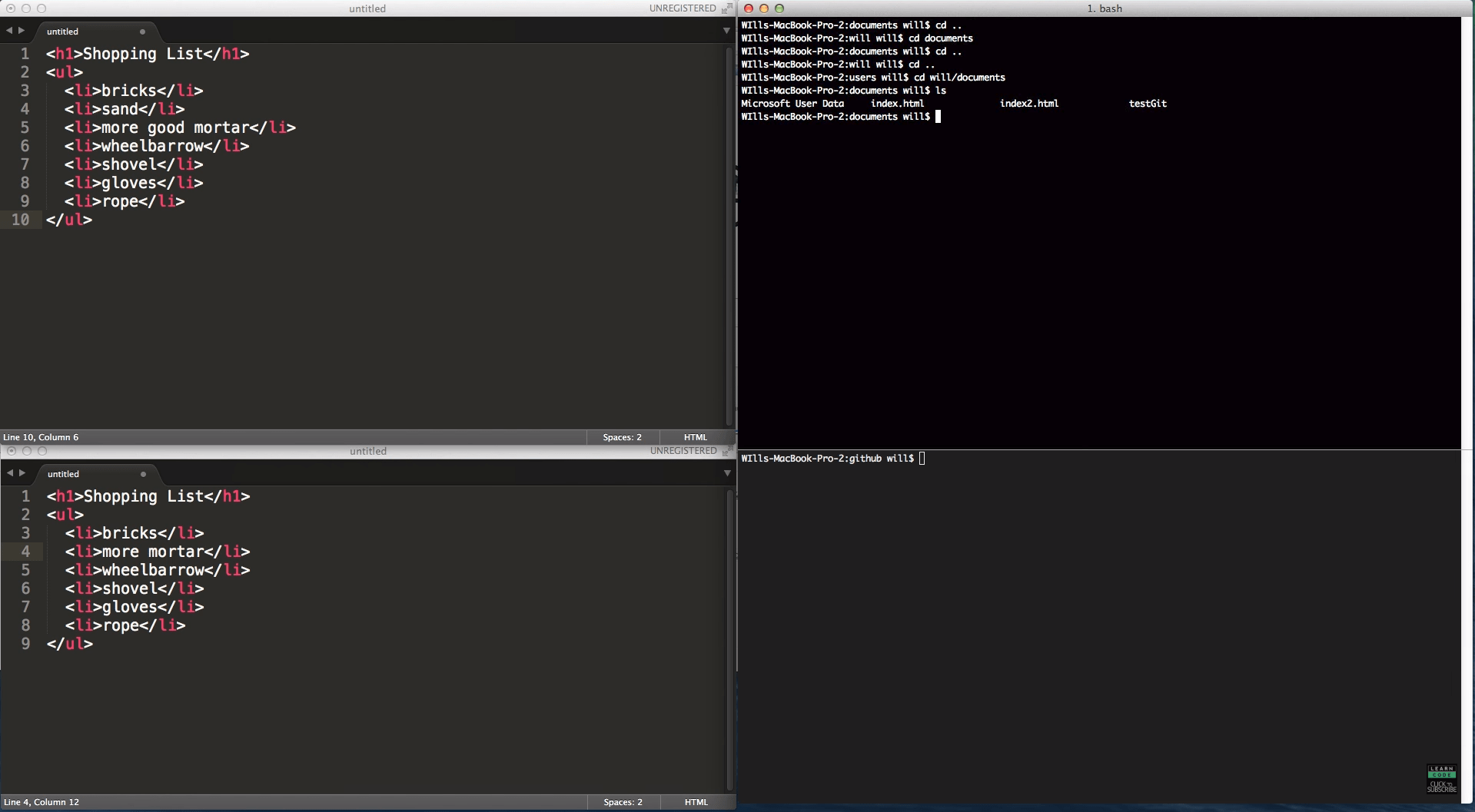This screenshot has width=1475, height=812.
Task: Click the forward navigation arrow in bottom editor
Action: pyautogui.click(x=21, y=472)
